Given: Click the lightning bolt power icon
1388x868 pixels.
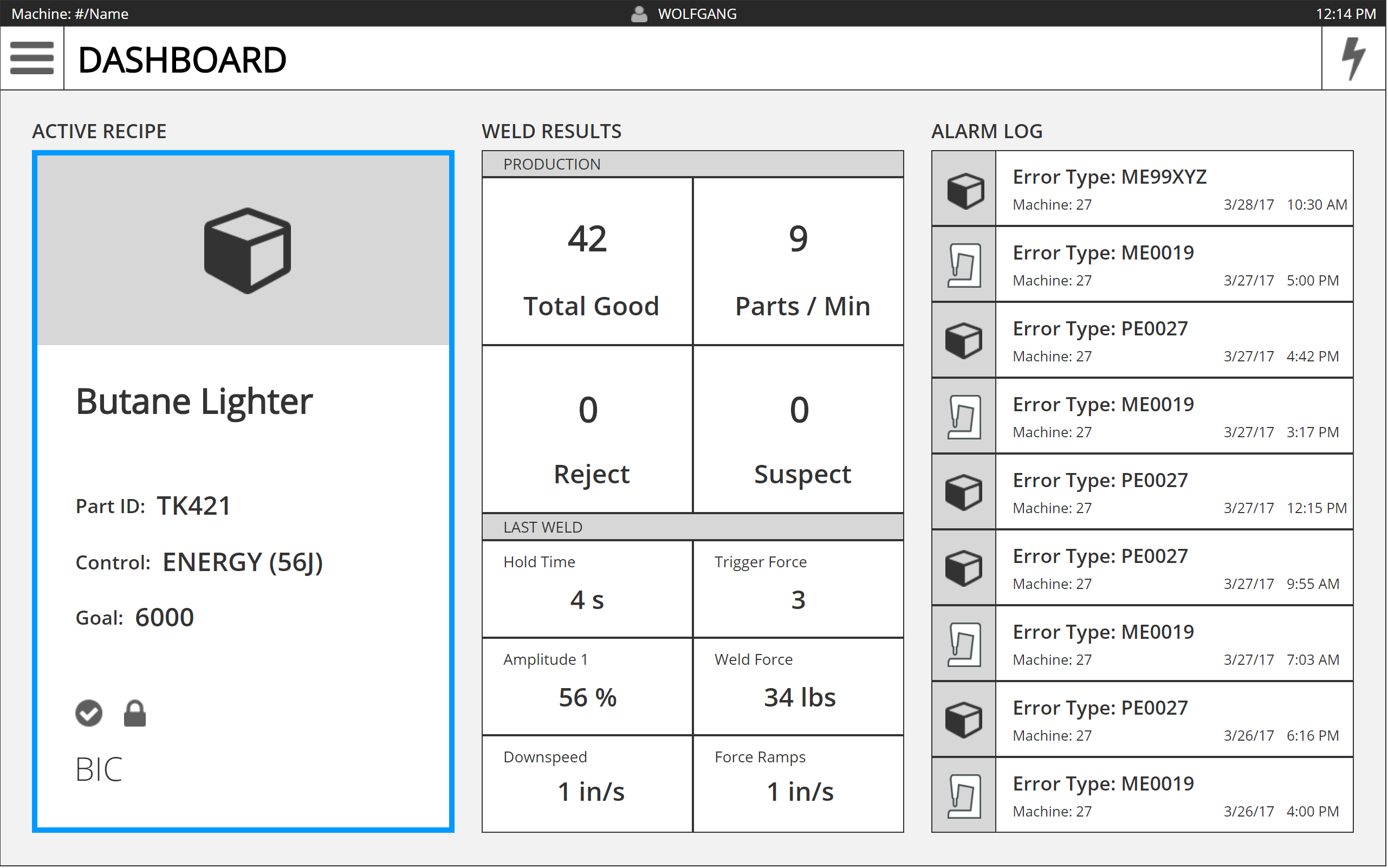Looking at the screenshot, I should [x=1353, y=58].
